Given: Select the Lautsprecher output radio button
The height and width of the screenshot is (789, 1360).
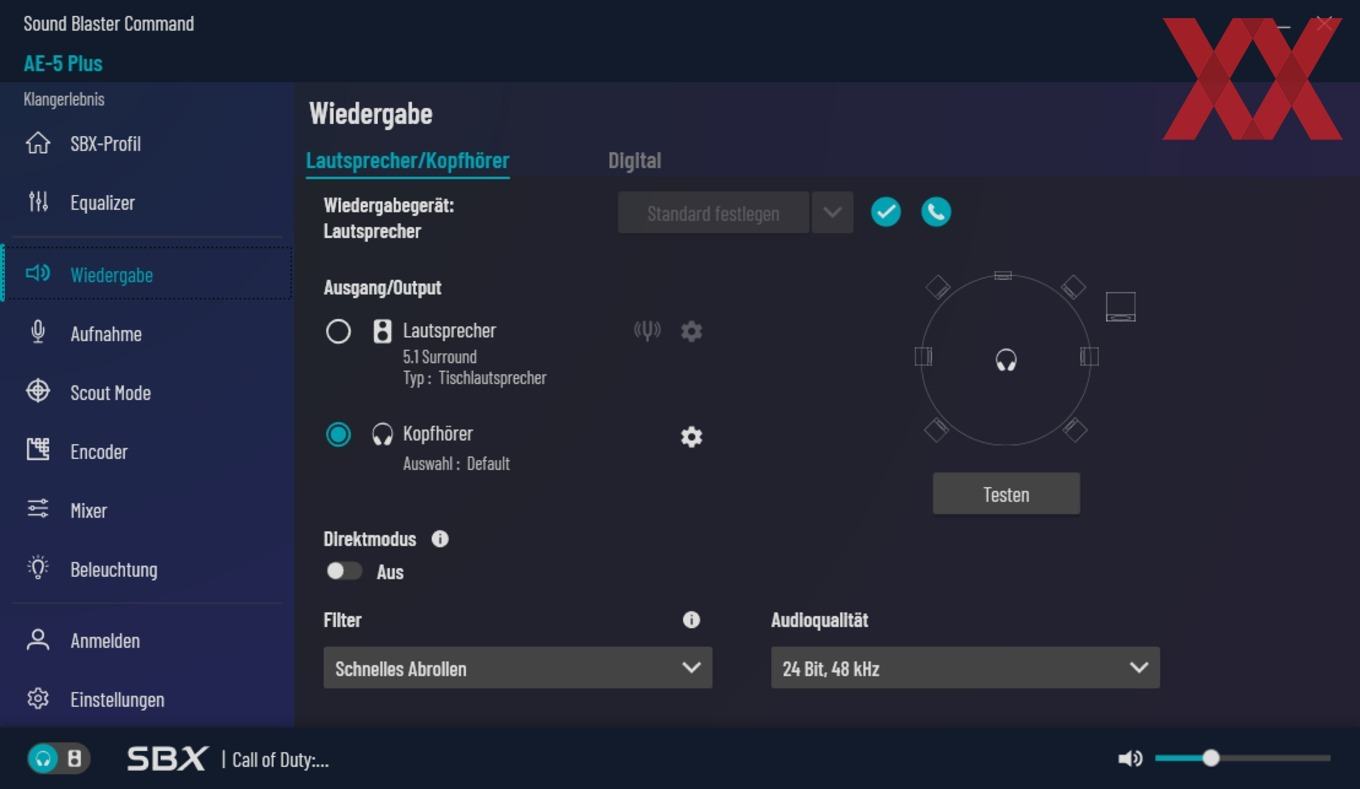Looking at the screenshot, I should point(338,331).
